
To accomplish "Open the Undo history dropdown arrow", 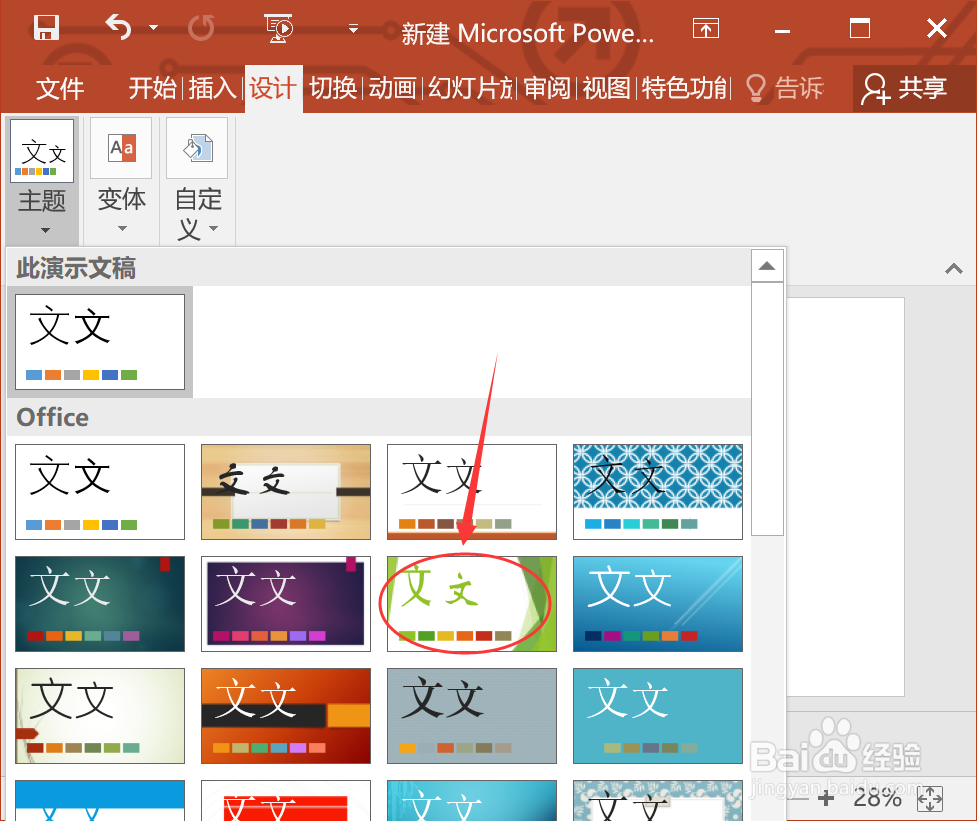I will (x=153, y=28).
